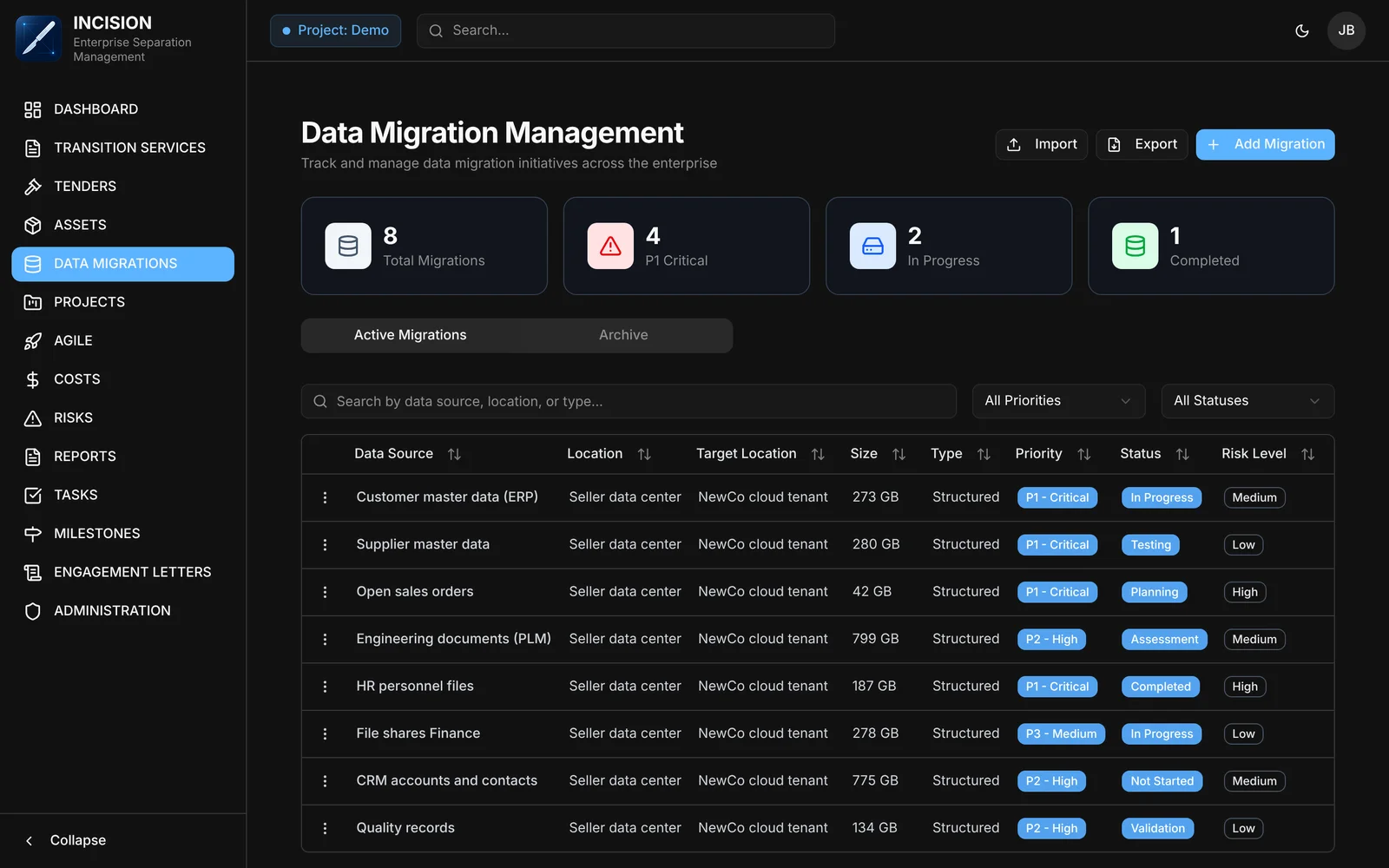Open the Administration section
Screen dimensions: 1389x868
tap(122, 611)
